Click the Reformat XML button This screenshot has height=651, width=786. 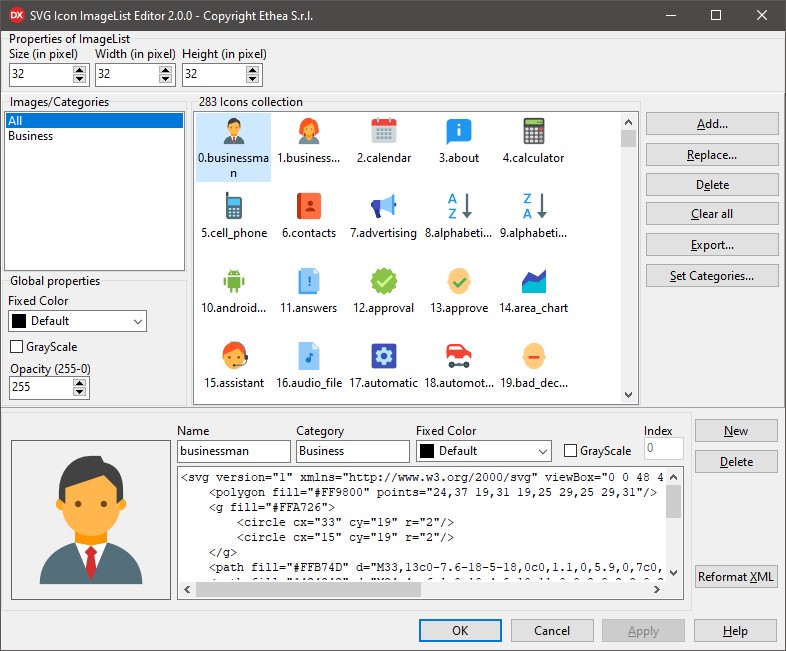coord(735,576)
